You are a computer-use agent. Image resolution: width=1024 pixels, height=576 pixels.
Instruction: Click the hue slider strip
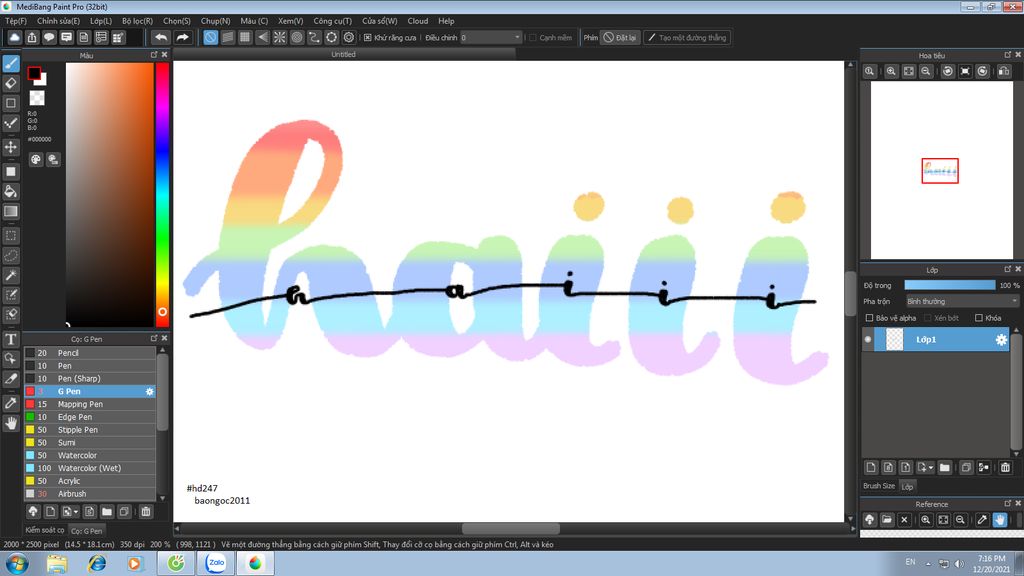[162, 194]
